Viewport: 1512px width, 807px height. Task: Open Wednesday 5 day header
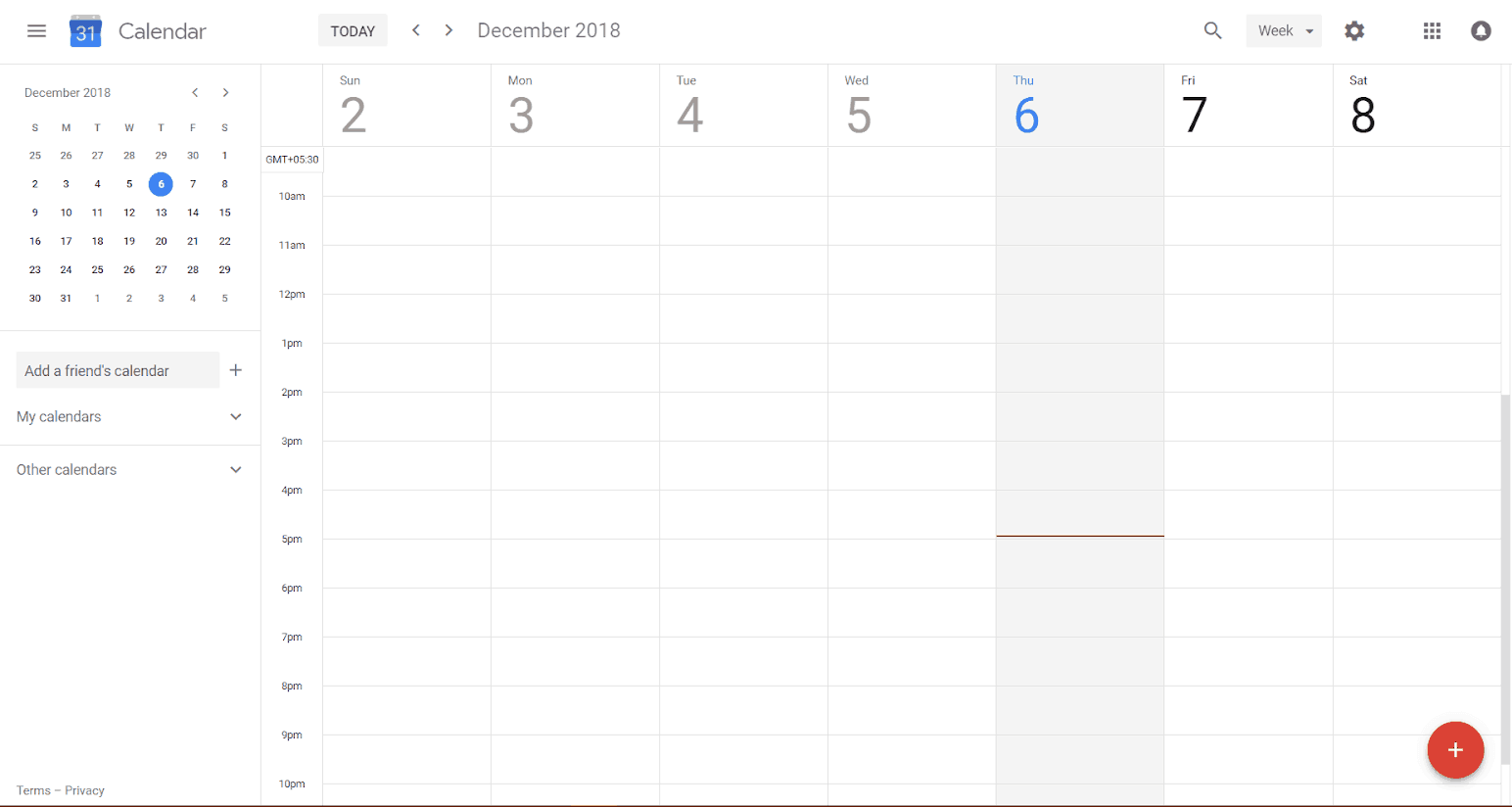pos(858,107)
